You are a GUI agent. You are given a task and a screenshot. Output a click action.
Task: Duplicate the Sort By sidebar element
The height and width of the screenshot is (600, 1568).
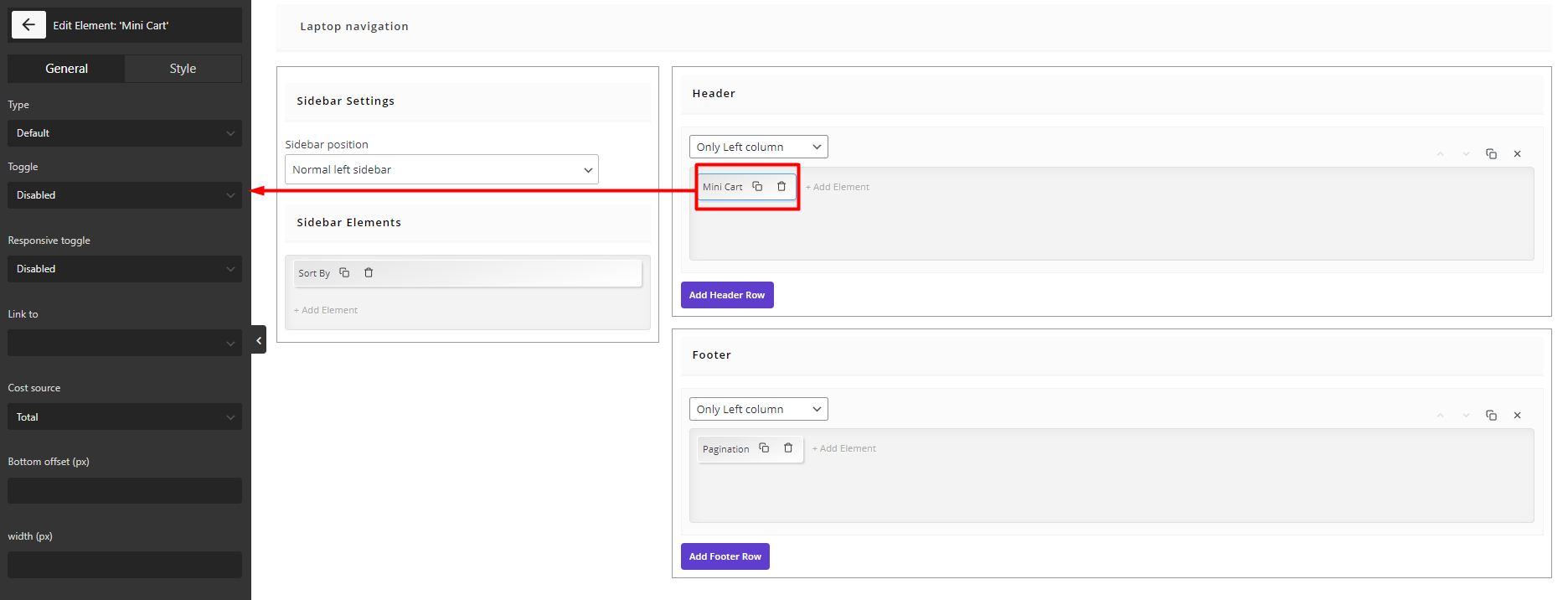tap(344, 272)
